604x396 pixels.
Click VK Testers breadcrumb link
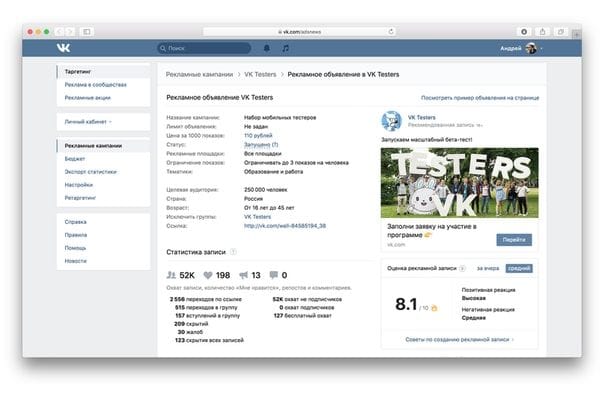click(x=260, y=74)
